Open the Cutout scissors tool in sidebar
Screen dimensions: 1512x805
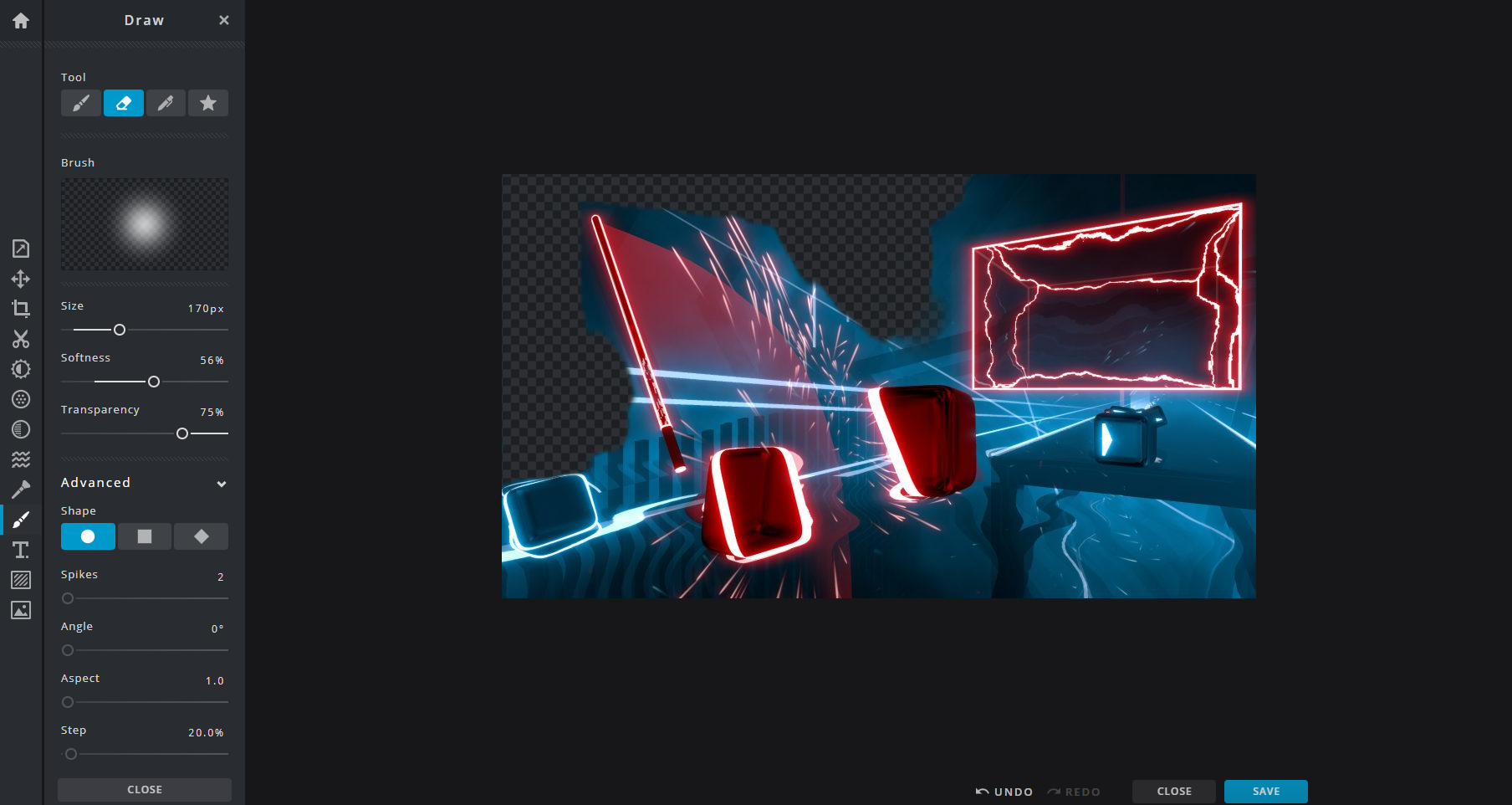click(21, 339)
